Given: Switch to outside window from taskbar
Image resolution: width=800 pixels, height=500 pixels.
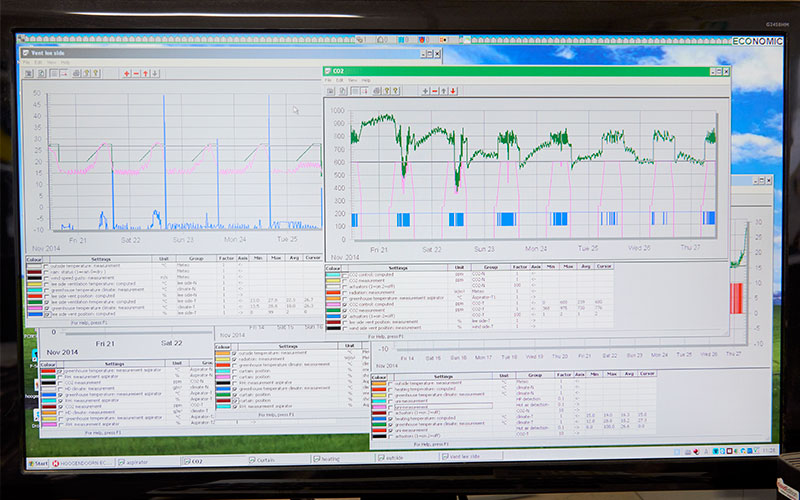Looking at the screenshot, I should (408, 458).
